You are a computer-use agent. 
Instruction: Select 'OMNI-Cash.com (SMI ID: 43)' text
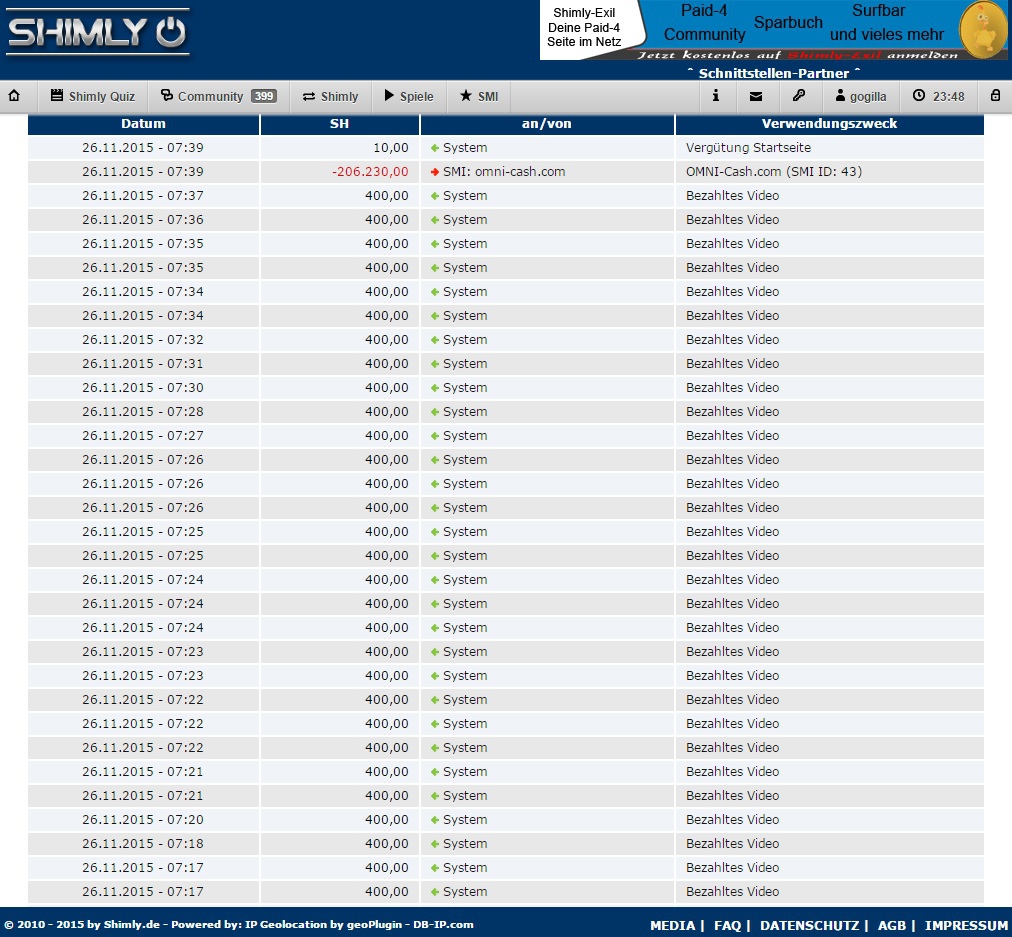pos(774,172)
